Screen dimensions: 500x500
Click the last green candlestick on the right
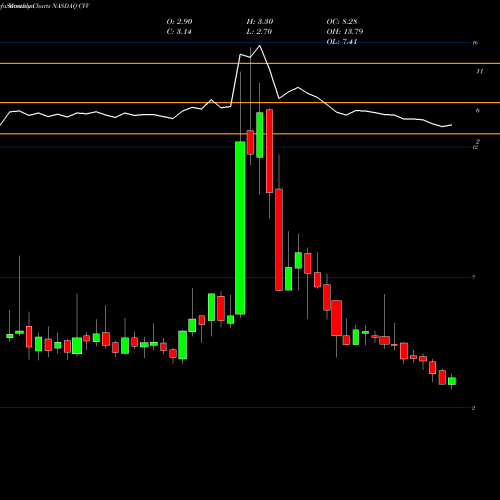452,381
